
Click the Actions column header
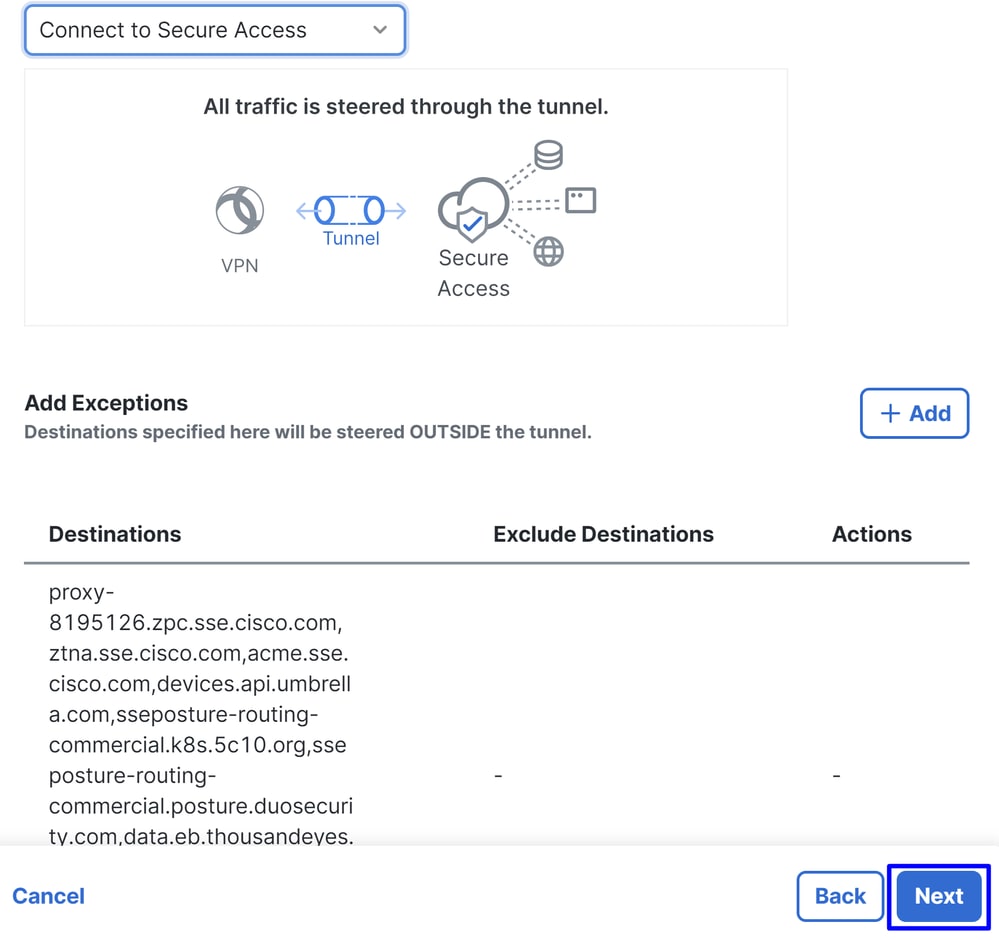tap(872, 534)
